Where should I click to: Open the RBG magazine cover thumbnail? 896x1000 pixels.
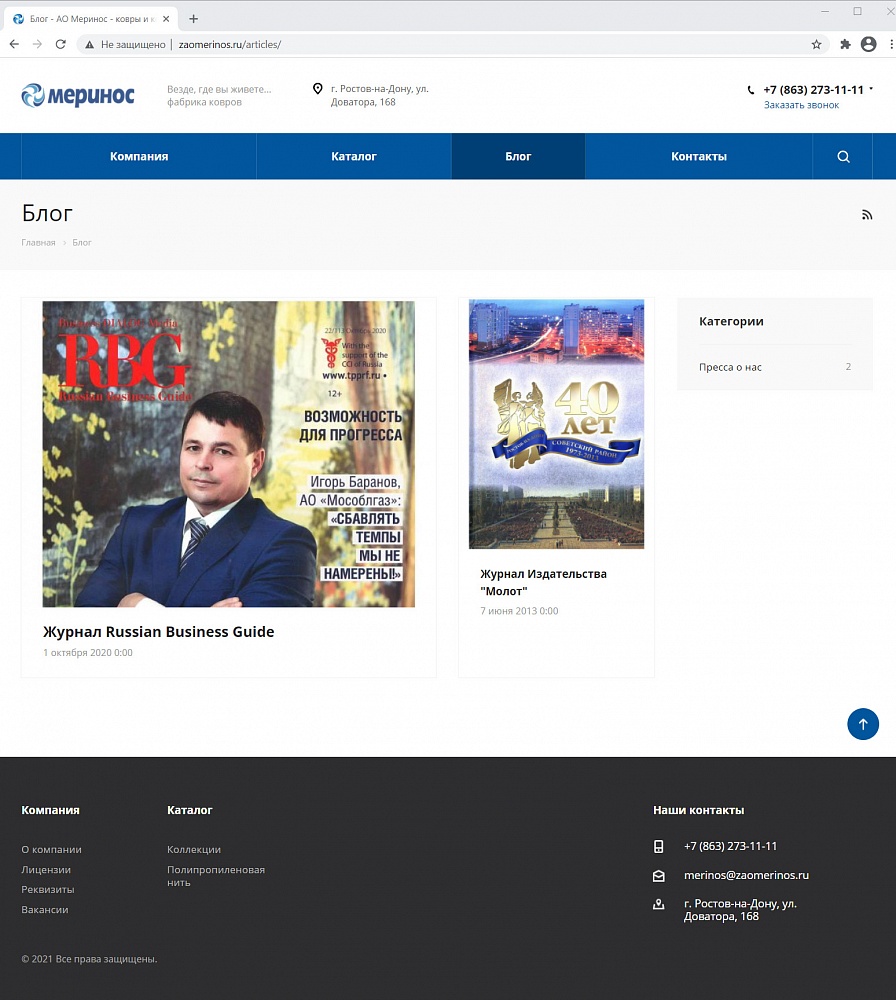coord(228,454)
